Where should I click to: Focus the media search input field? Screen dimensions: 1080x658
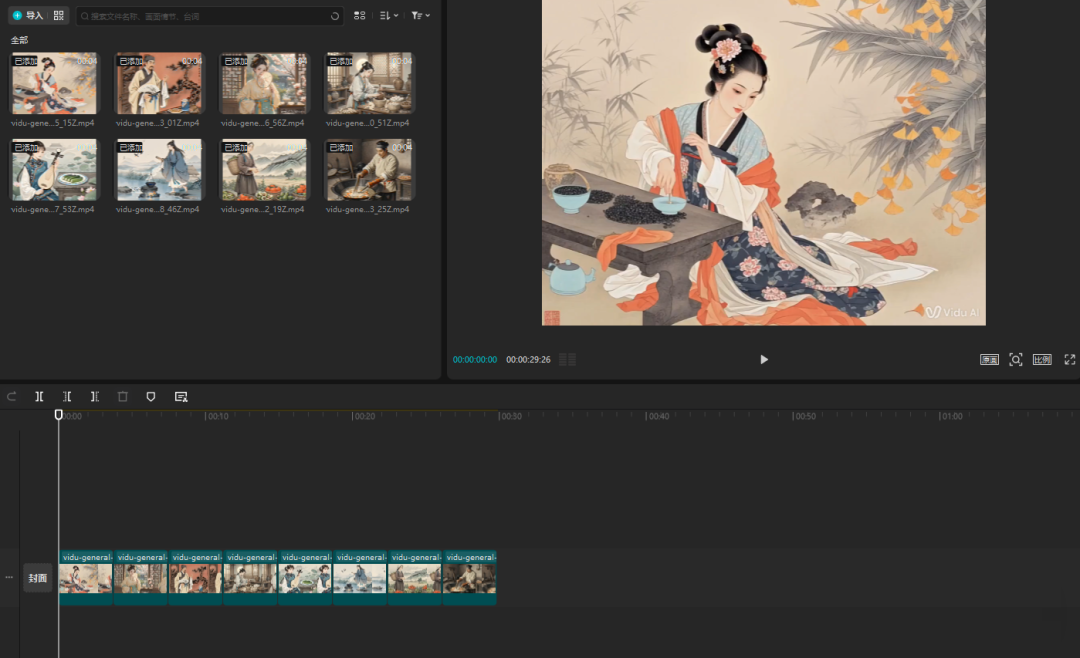coord(207,16)
